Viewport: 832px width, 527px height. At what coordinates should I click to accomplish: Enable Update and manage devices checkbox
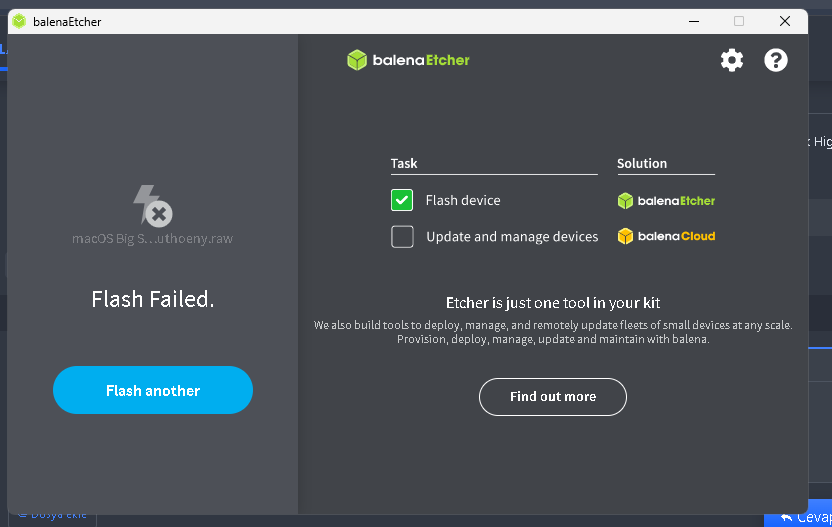(402, 237)
